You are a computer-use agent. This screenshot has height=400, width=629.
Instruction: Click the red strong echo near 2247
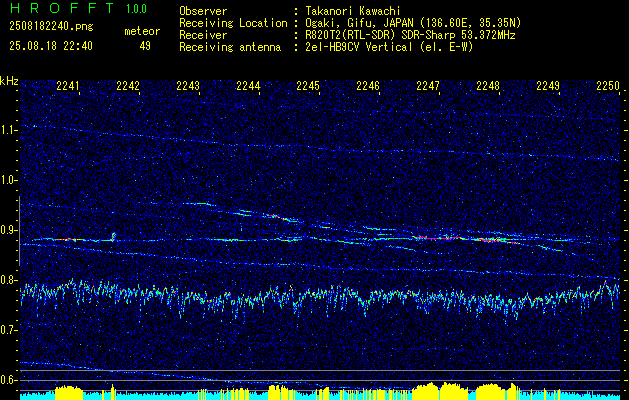[x=437, y=238]
